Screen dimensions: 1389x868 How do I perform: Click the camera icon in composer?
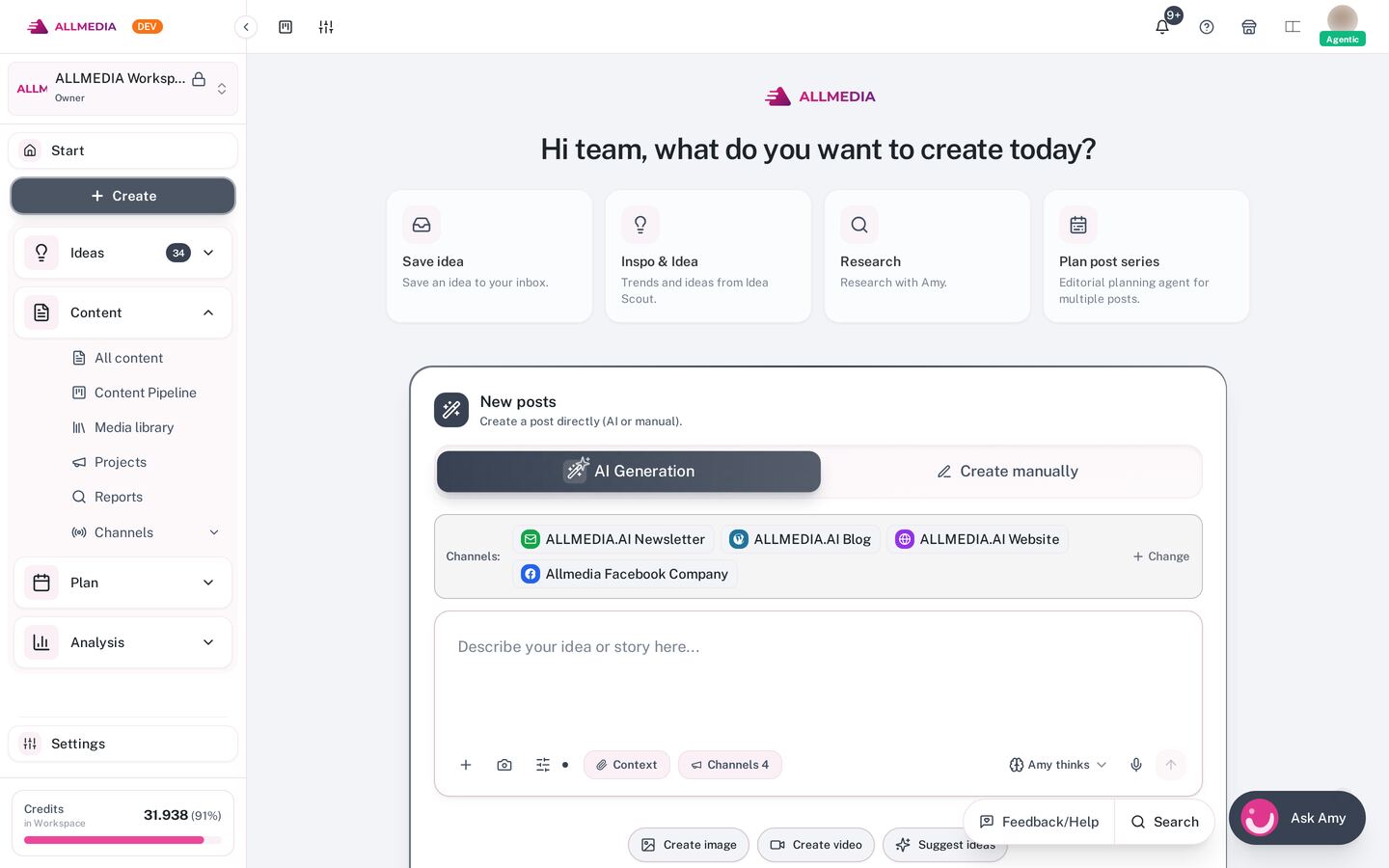pos(504,765)
